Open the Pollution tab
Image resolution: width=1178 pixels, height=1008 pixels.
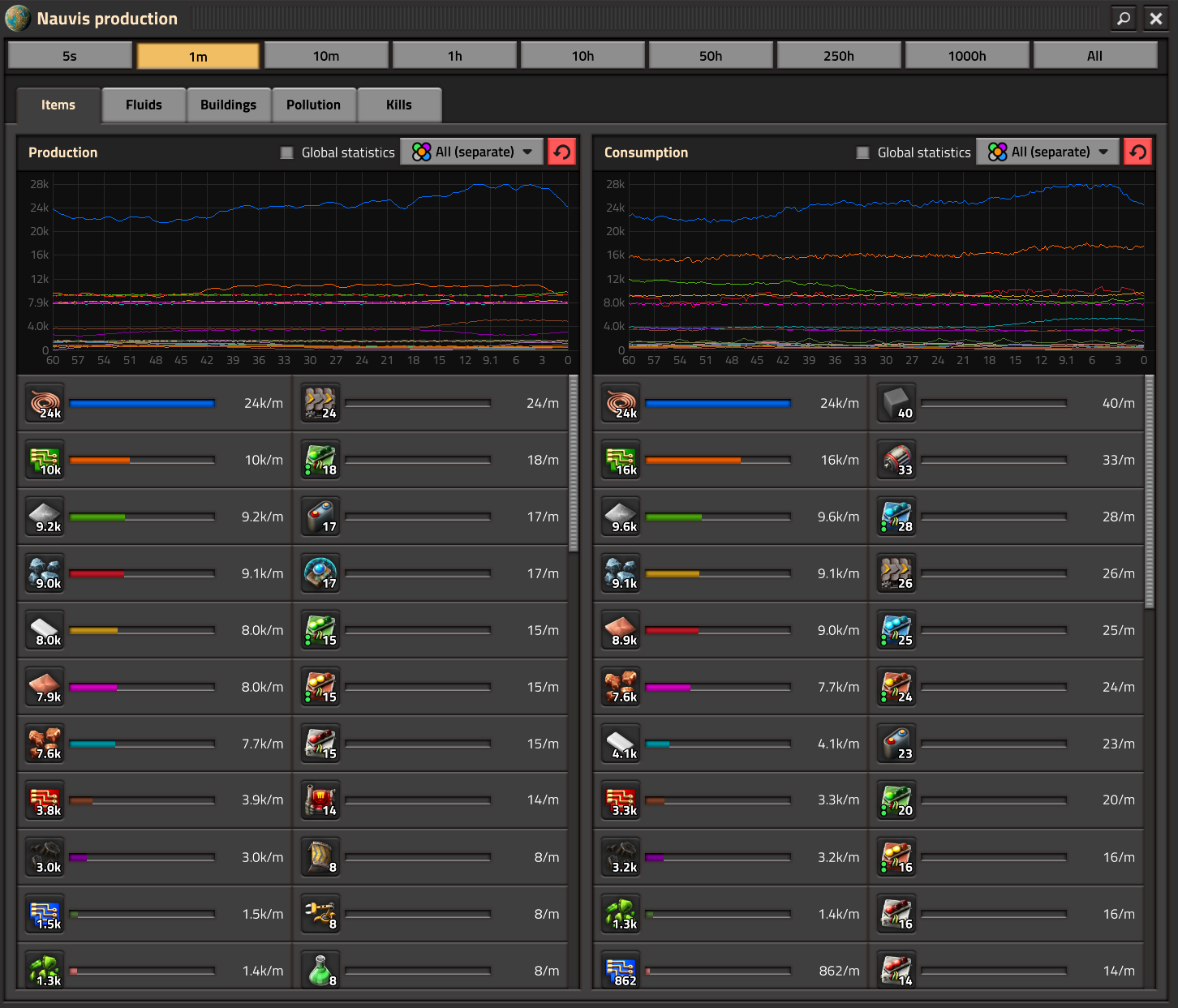pyautogui.click(x=313, y=105)
